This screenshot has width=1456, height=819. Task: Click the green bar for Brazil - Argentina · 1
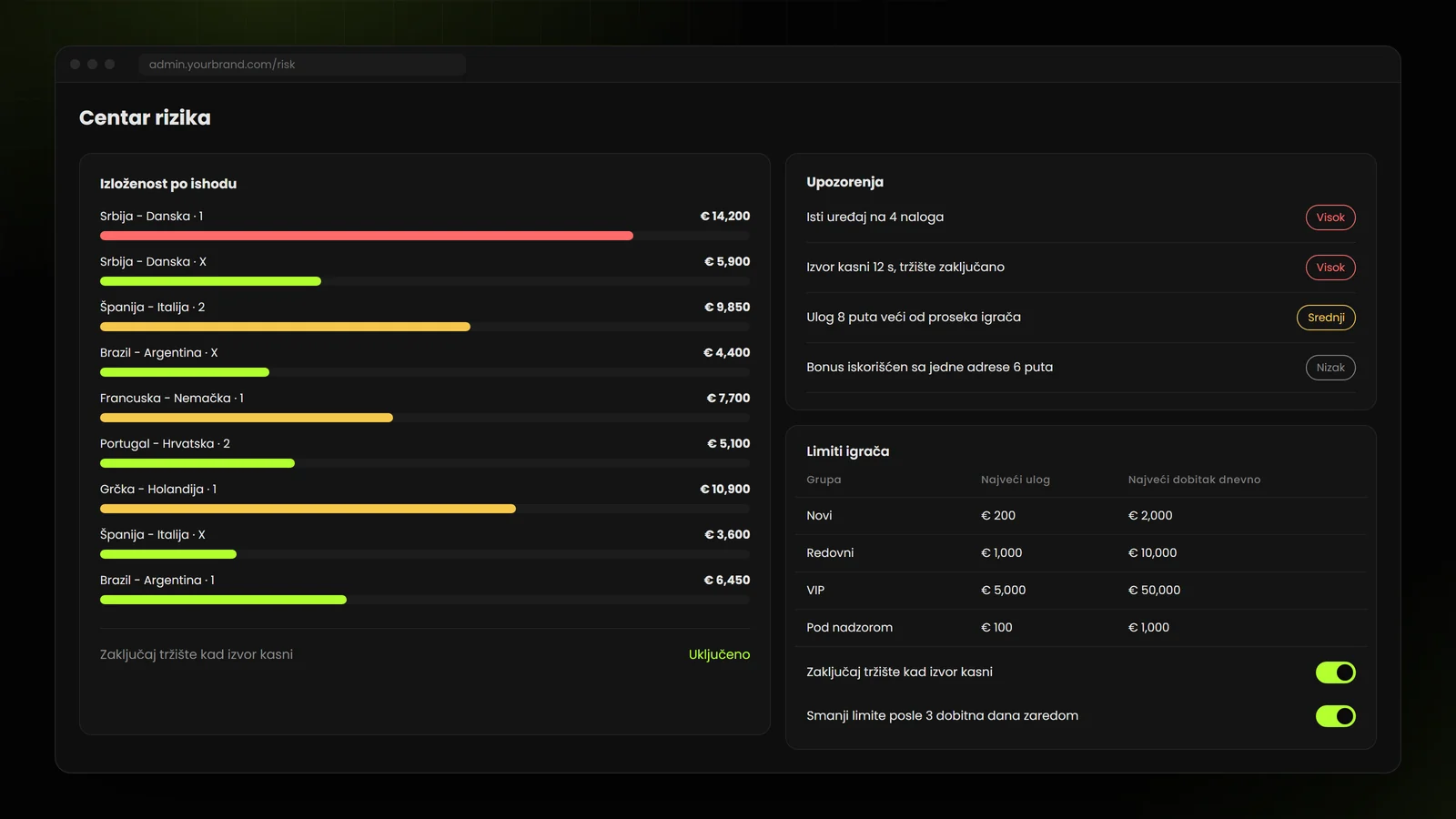[223, 600]
